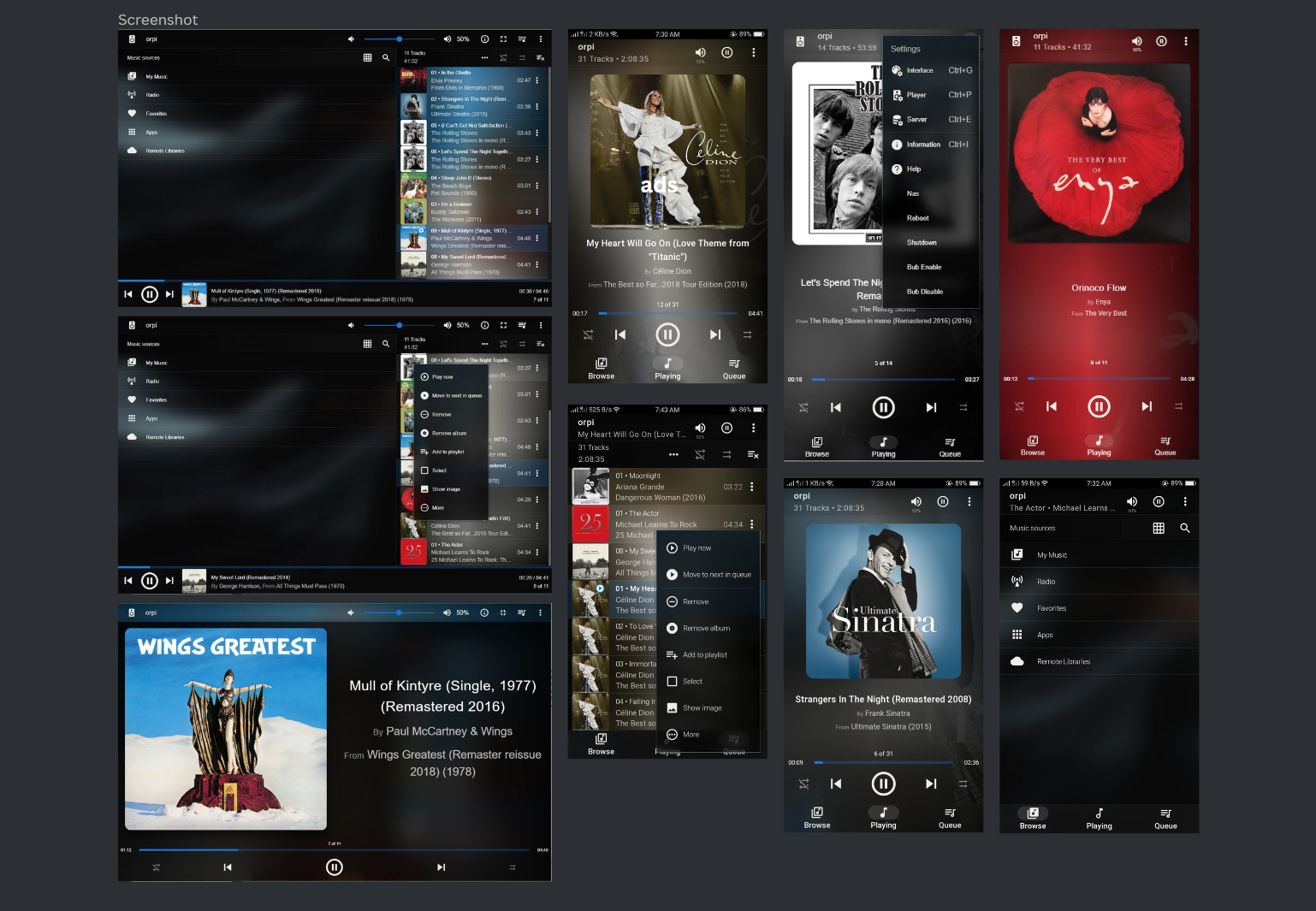Toggle repeat in the top desktop window queue header
The image size is (1316, 911).
522,57
